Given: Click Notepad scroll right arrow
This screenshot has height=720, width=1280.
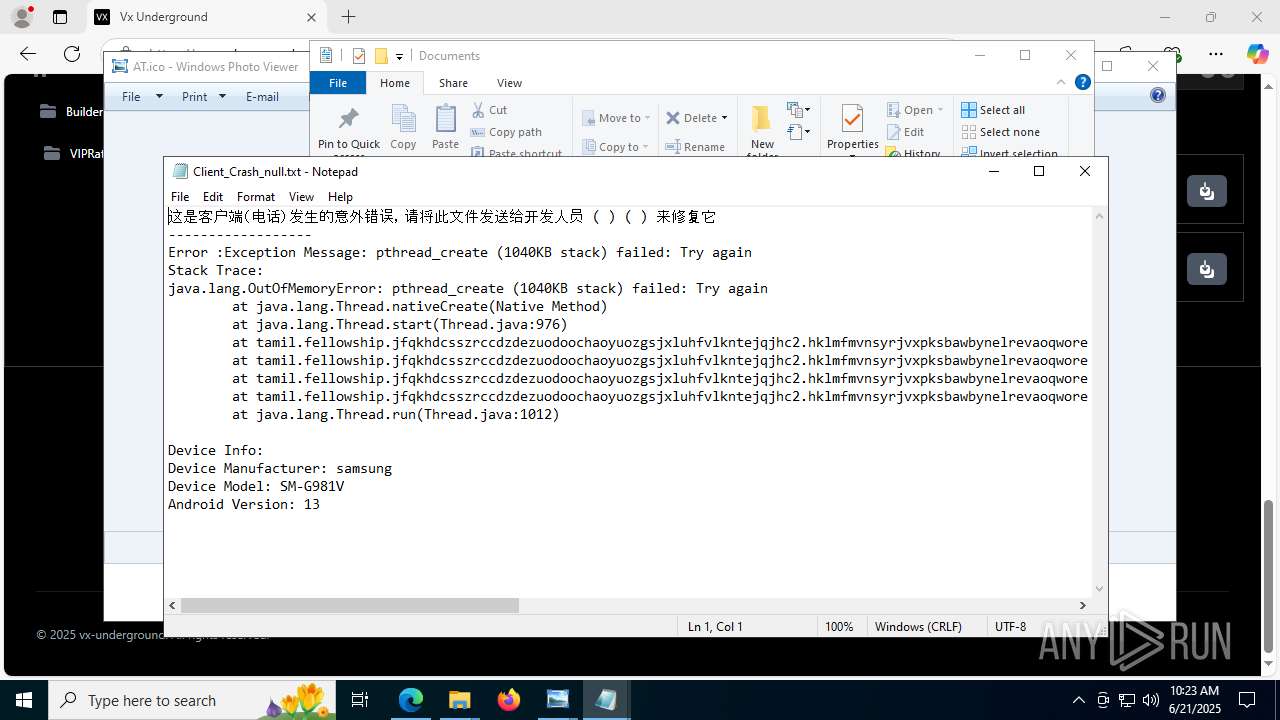Looking at the screenshot, I should pos(1082,605).
